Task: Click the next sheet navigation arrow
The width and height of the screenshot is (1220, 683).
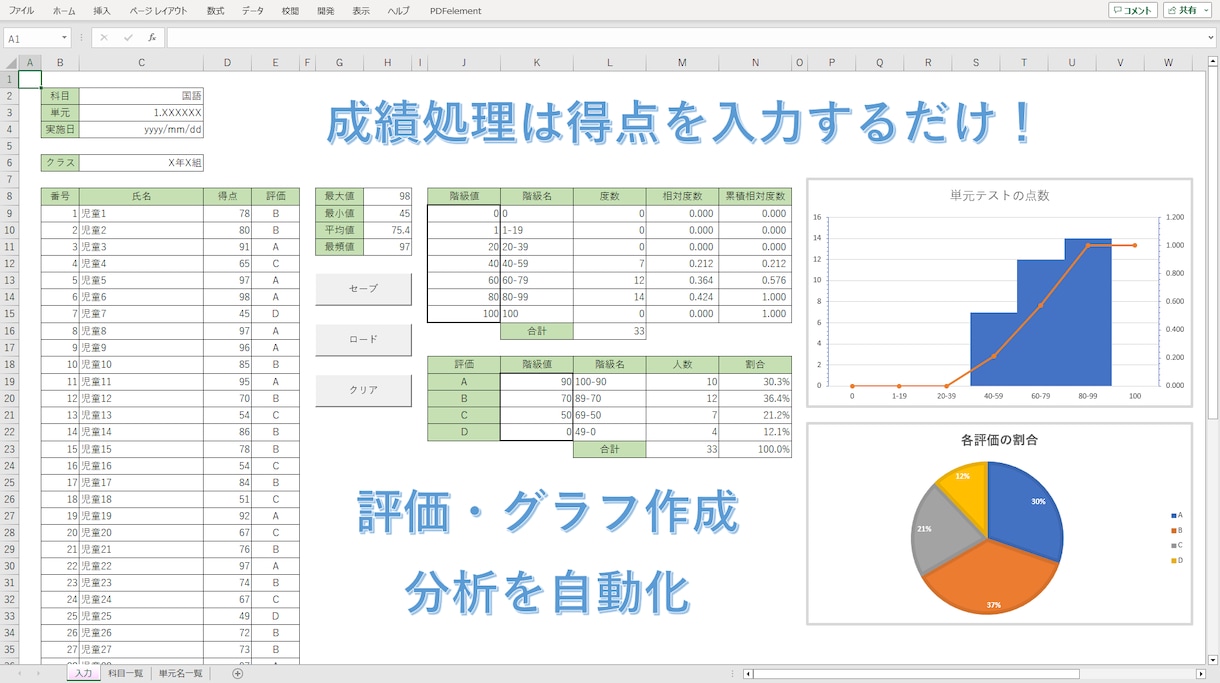Action: pos(38,674)
